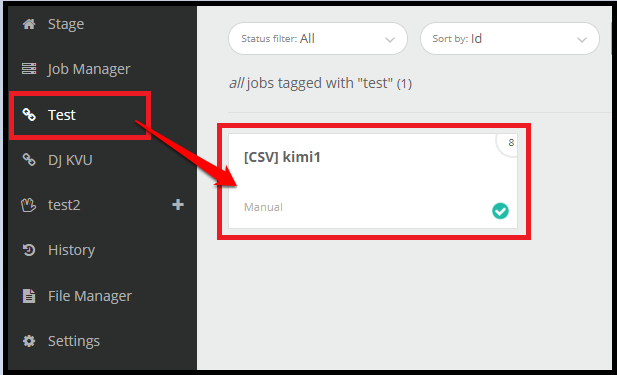Click the Settings gear icon

(29, 341)
